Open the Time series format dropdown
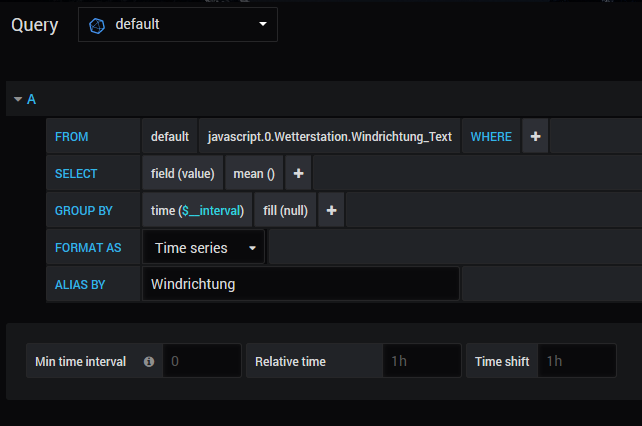 [203, 247]
